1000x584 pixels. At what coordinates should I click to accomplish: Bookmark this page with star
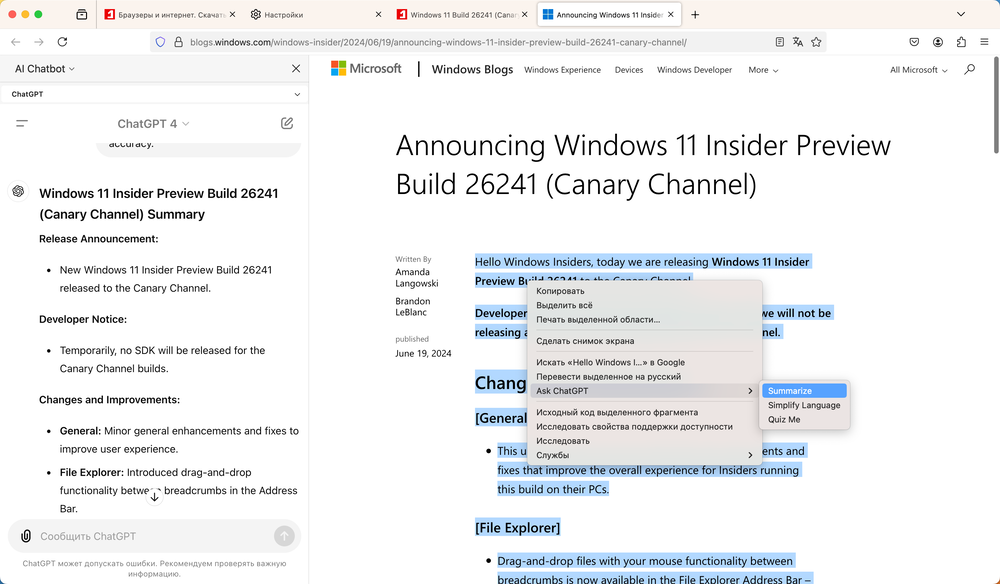(x=816, y=42)
